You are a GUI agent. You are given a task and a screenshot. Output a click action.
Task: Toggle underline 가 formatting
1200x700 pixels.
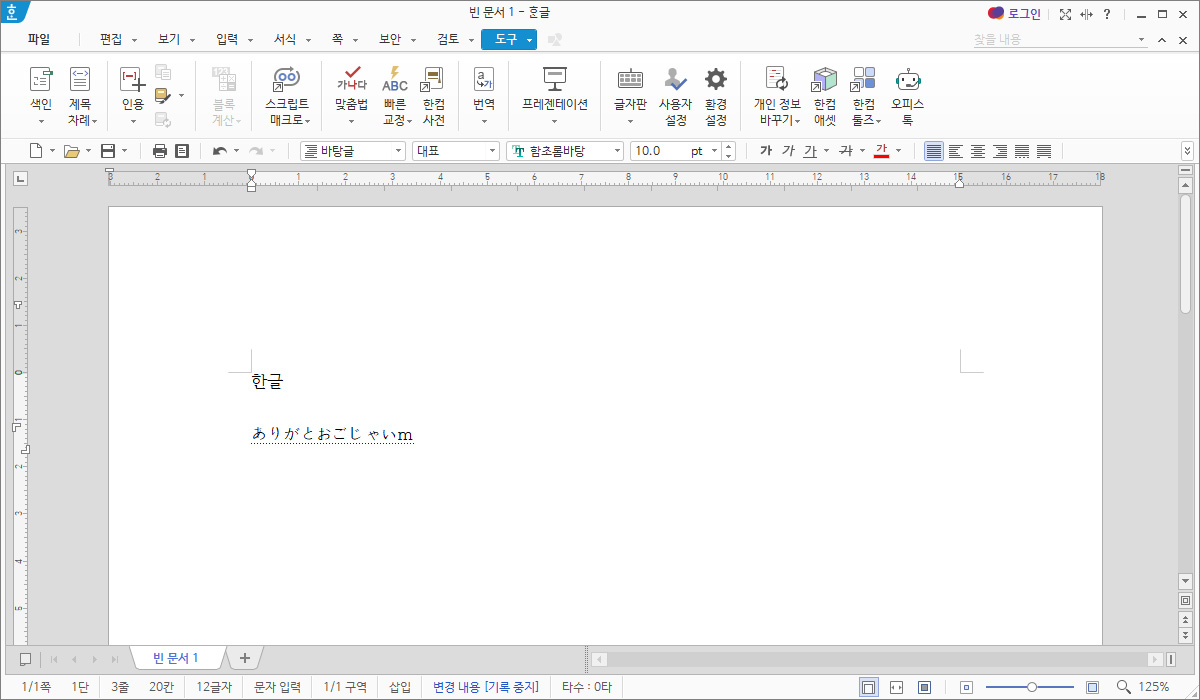point(810,151)
